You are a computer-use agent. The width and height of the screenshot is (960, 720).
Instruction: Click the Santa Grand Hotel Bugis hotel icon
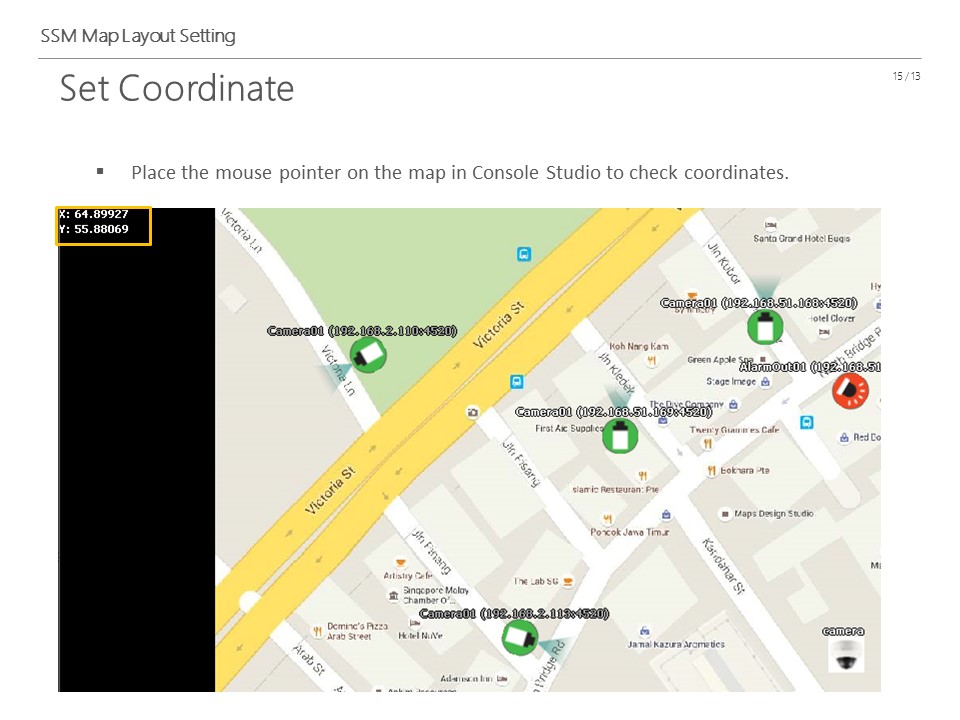point(770,225)
